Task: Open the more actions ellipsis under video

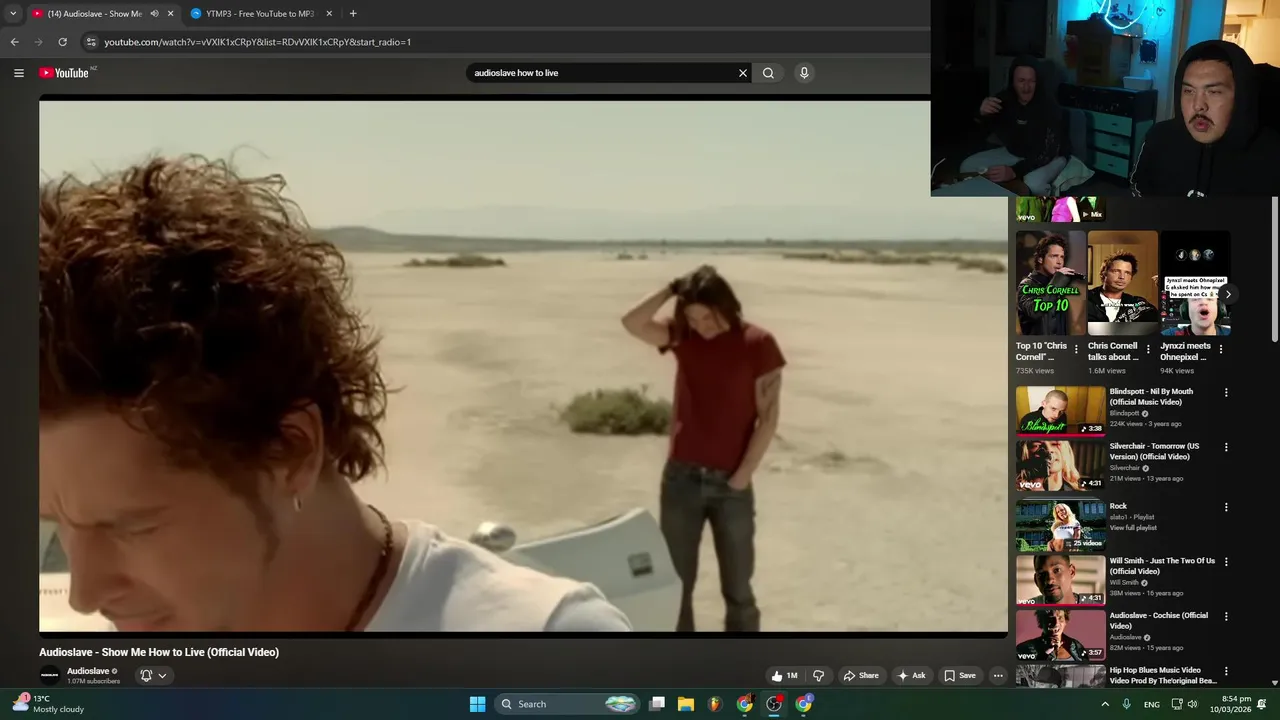Action: pos(998,676)
